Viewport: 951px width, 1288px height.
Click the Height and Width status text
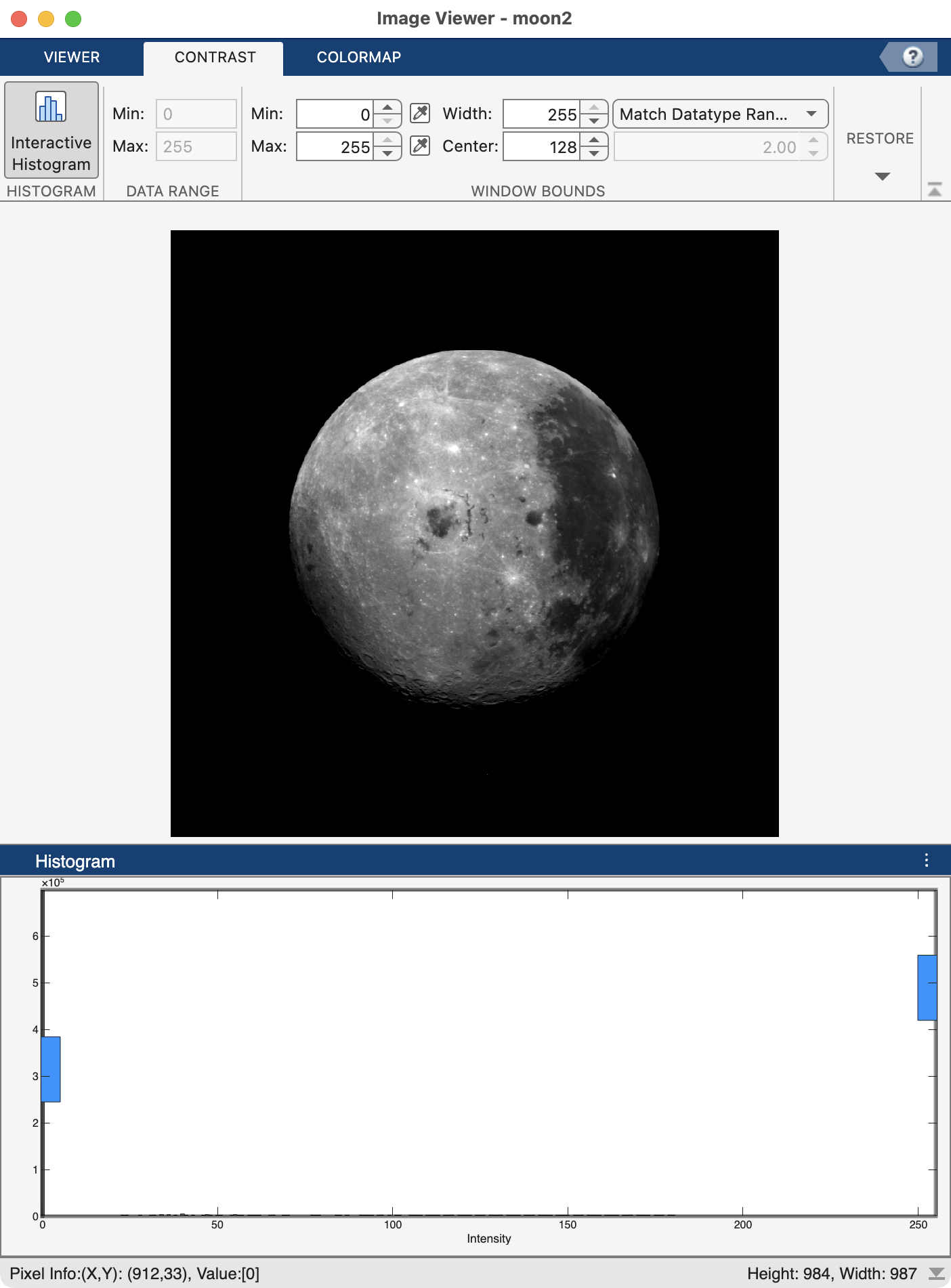(x=832, y=1273)
